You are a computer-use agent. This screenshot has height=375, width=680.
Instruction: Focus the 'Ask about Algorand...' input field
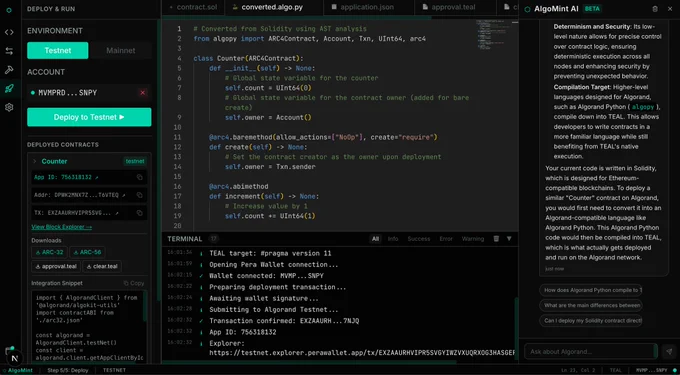pos(591,351)
